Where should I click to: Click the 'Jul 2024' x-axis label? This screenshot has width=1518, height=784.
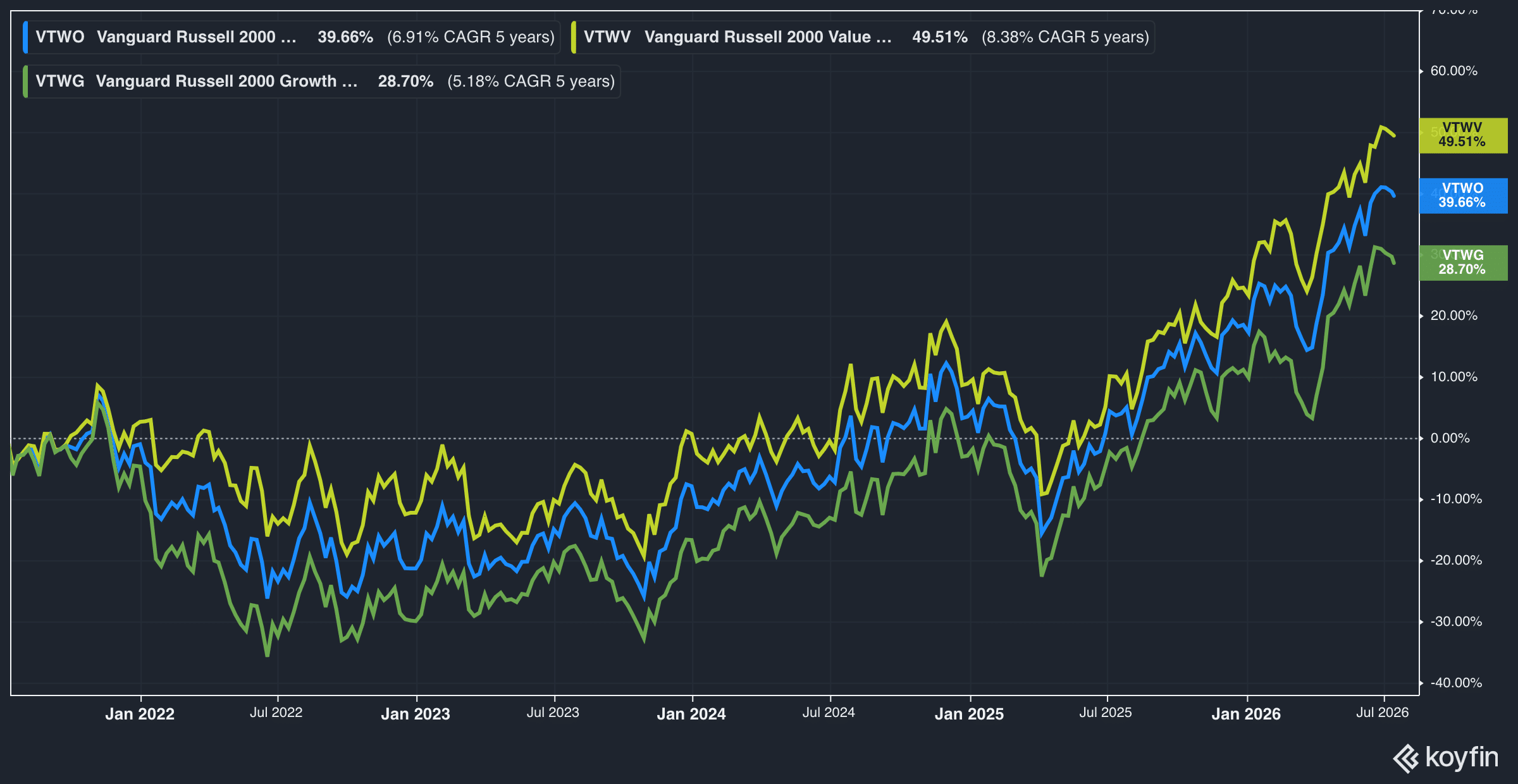click(x=829, y=713)
